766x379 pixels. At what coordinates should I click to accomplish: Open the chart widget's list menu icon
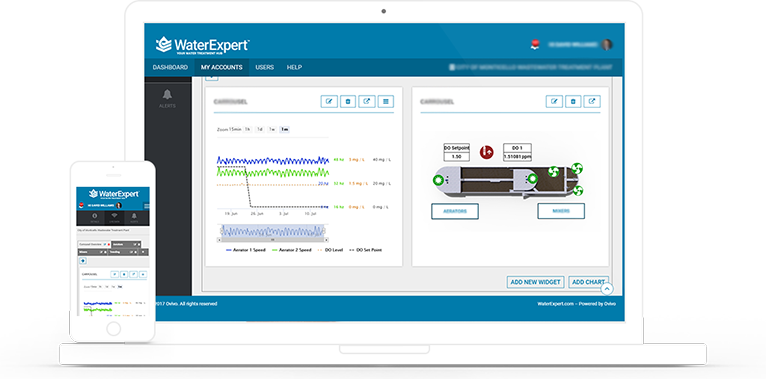[x=386, y=102]
